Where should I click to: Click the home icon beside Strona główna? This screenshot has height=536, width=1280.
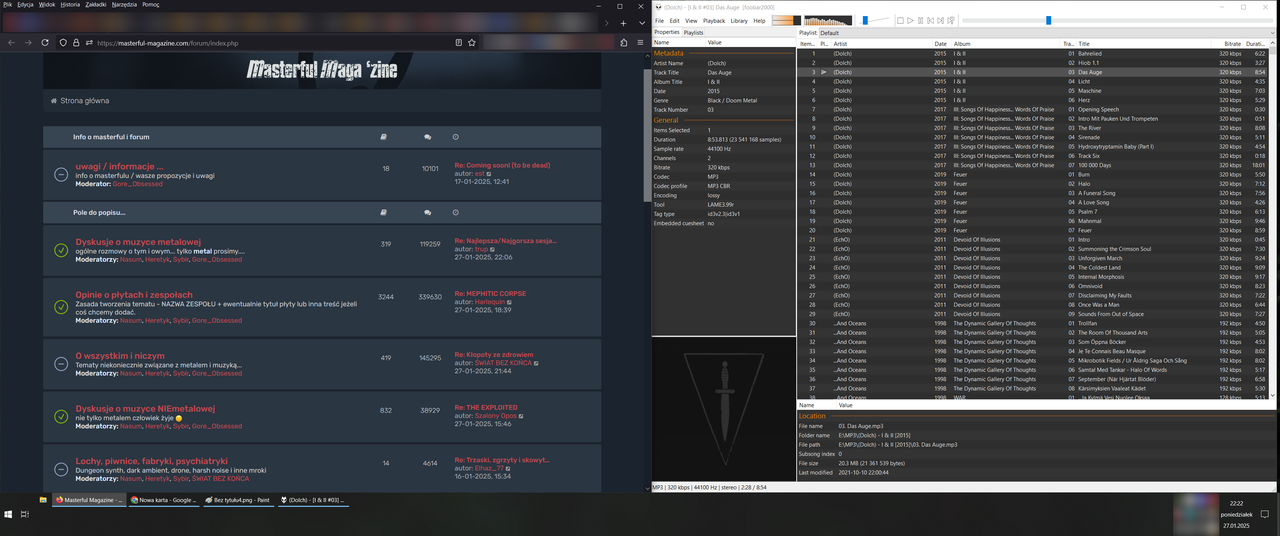click(54, 101)
